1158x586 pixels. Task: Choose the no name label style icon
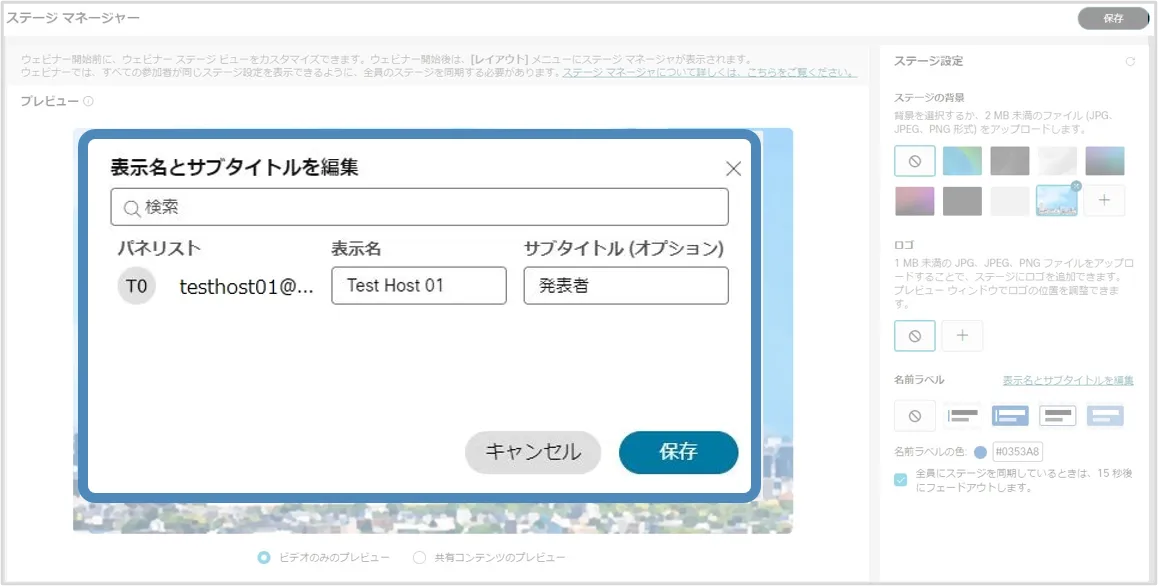coord(914,415)
